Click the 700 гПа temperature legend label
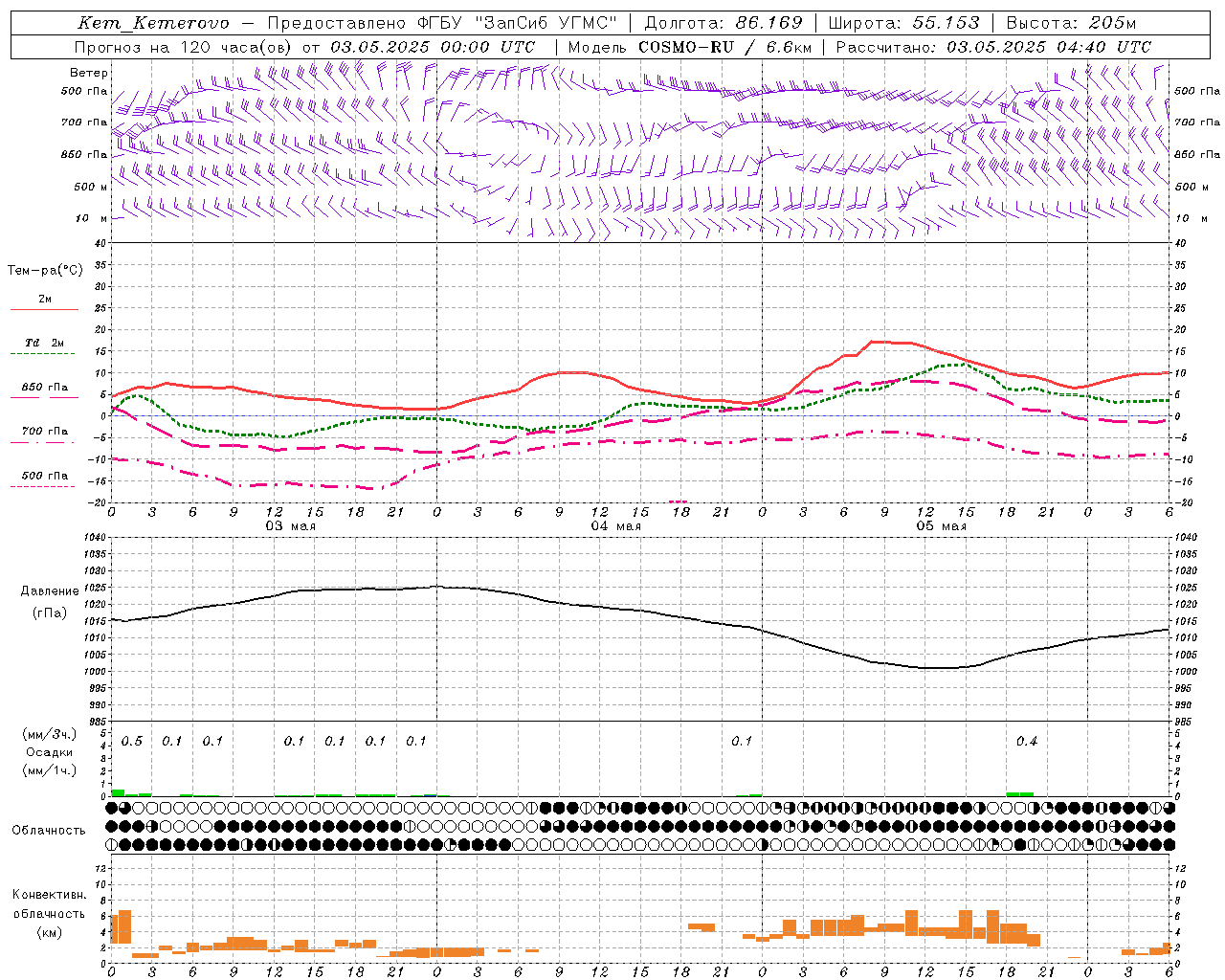1225x980 pixels. (x=45, y=432)
